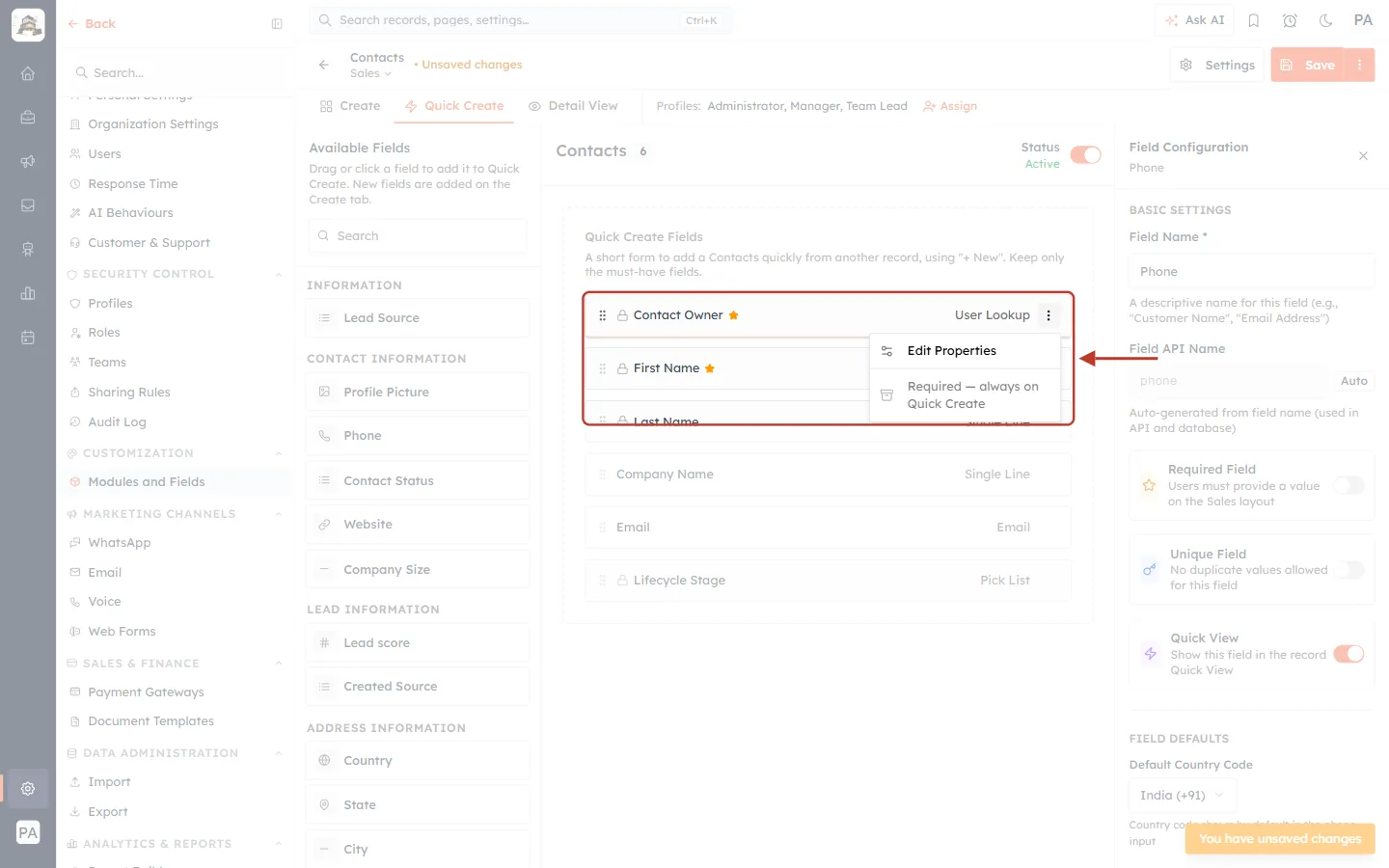Collapse the Marketing Channels section
Screen dimensions: 1389x868
coord(279,514)
